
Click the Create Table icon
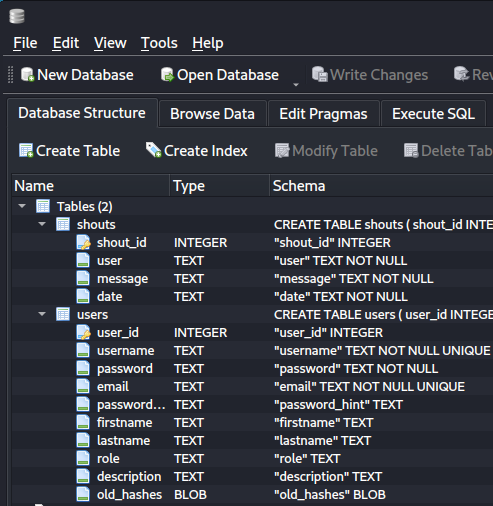pyautogui.click(x=26, y=150)
